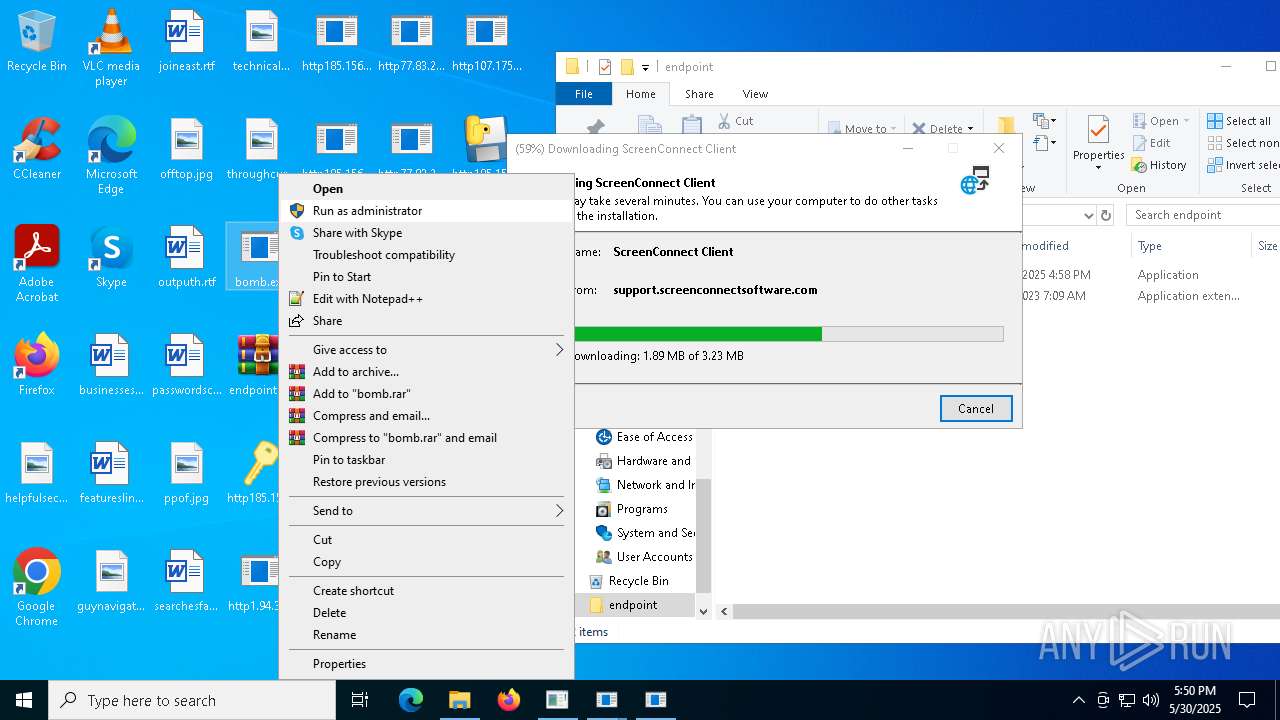Open the Open dropdown arrow in ribbon

click(1187, 121)
